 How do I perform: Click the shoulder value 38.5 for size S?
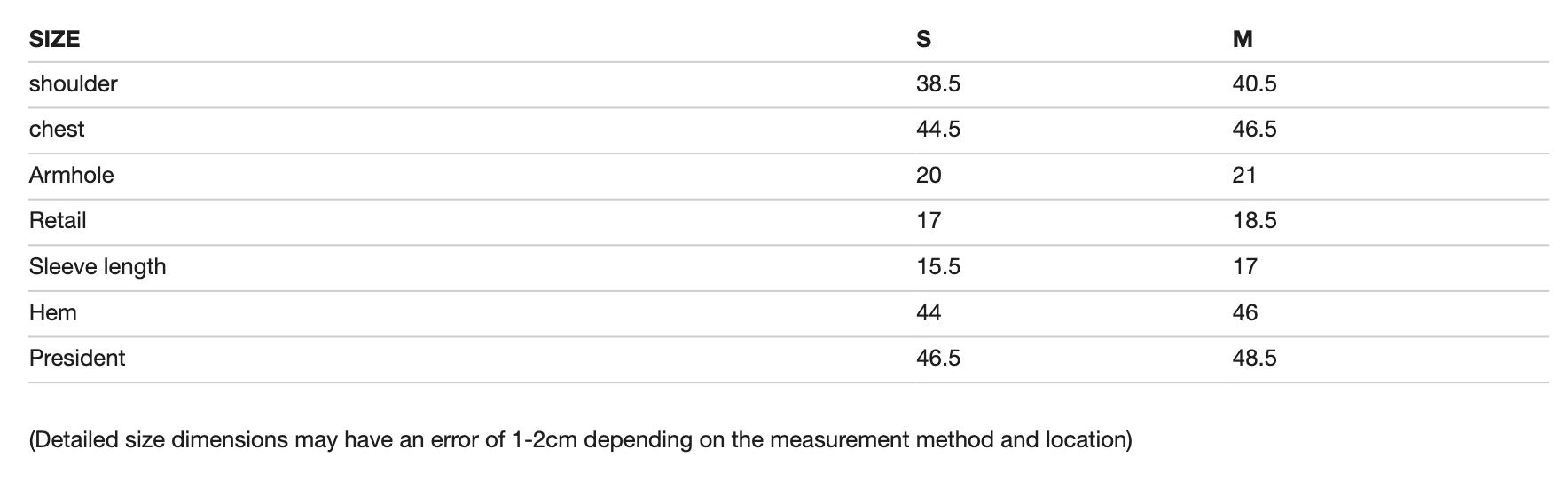pos(937,83)
